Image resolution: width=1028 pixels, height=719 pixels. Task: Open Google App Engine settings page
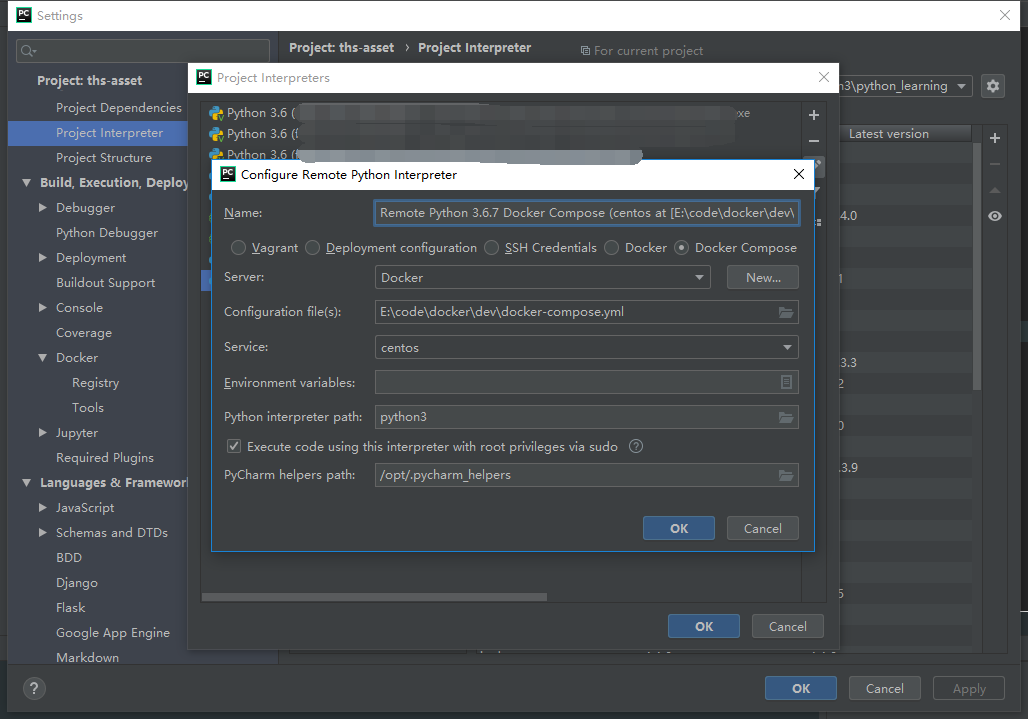coord(113,632)
